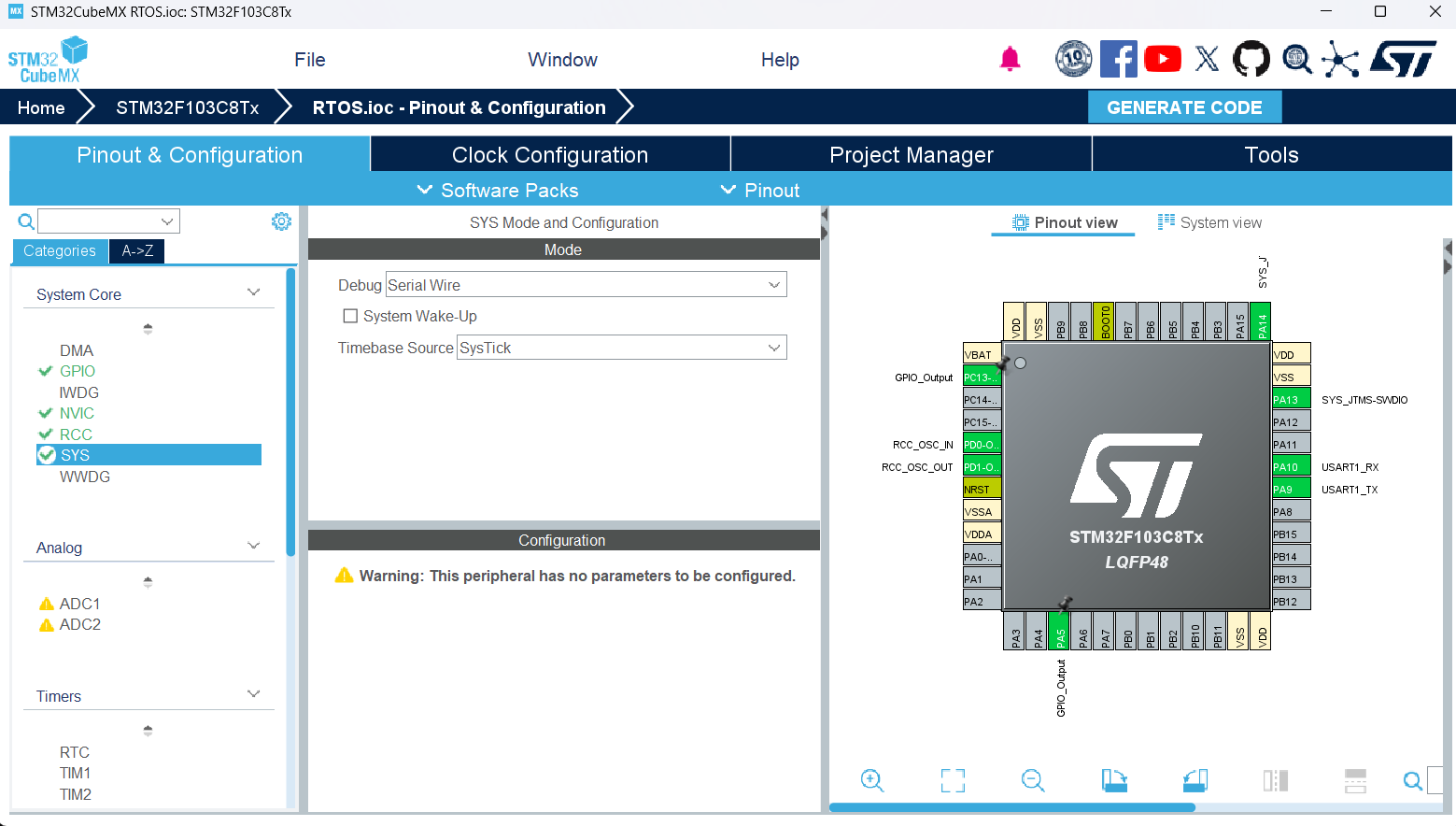Click the sort arrows under Timers
Viewport: 1456px width, 826px height.
click(x=148, y=731)
